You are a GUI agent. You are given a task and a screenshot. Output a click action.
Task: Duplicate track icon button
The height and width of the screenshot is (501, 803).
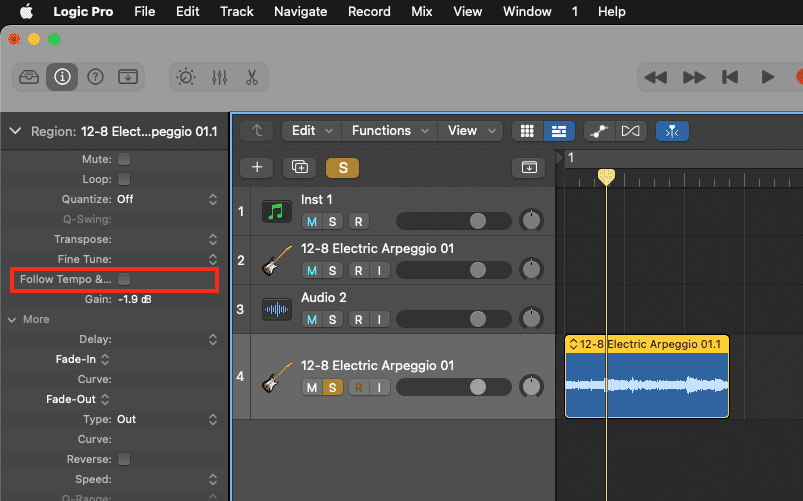pos(300,167)
